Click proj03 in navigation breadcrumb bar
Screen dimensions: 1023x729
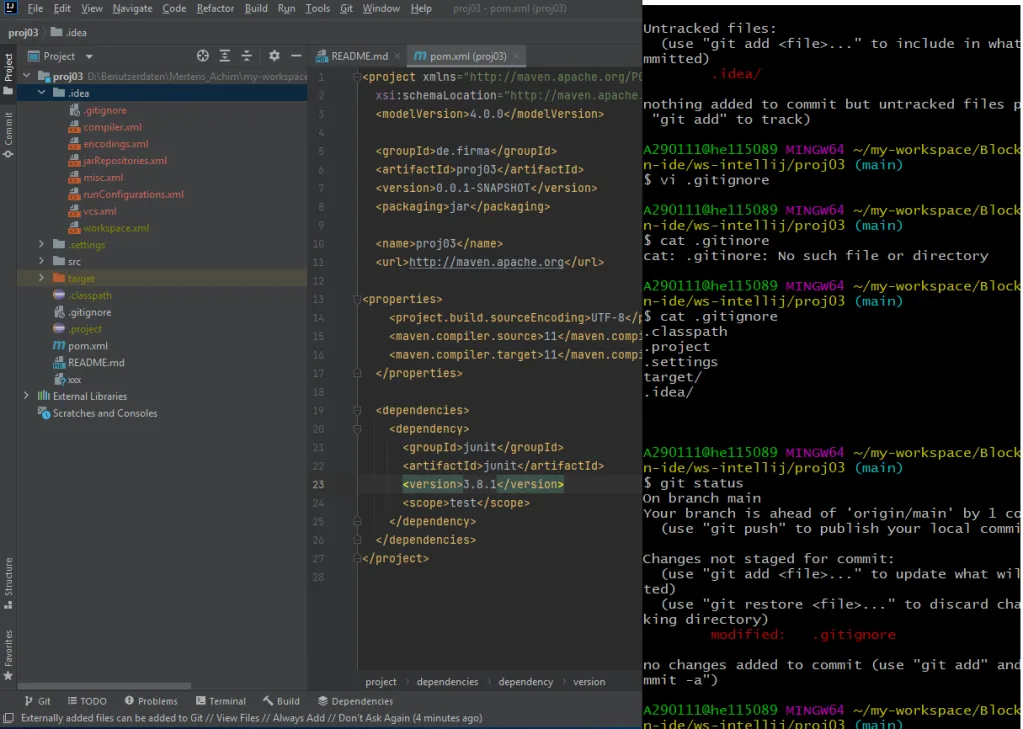coord(23,33)
